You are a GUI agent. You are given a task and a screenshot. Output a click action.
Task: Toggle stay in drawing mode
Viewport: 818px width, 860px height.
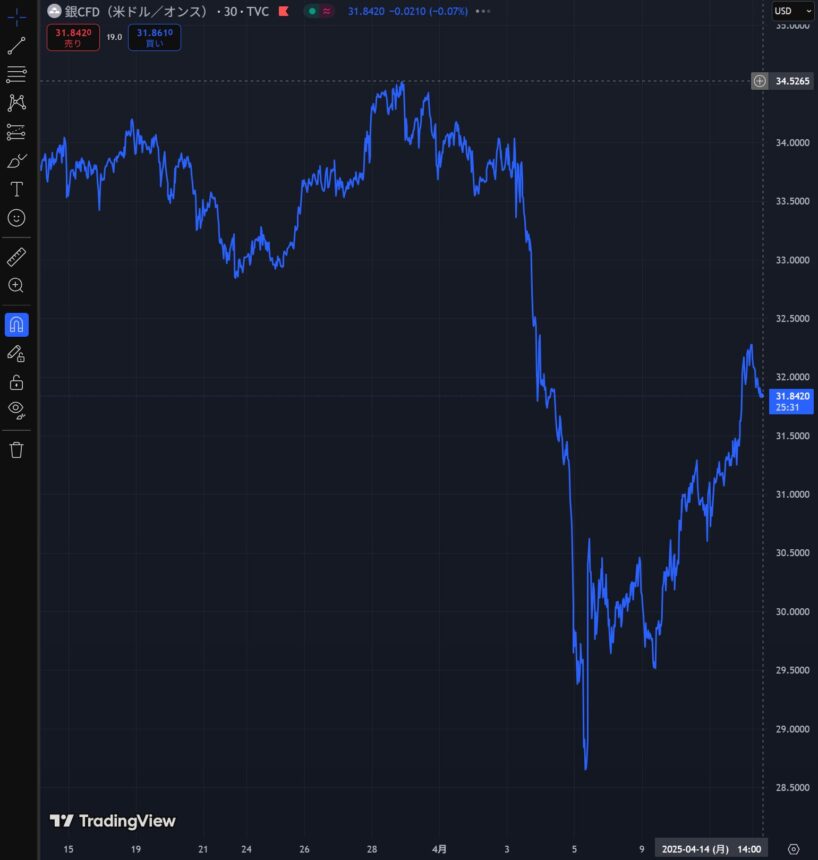click(x=17, y=353)
